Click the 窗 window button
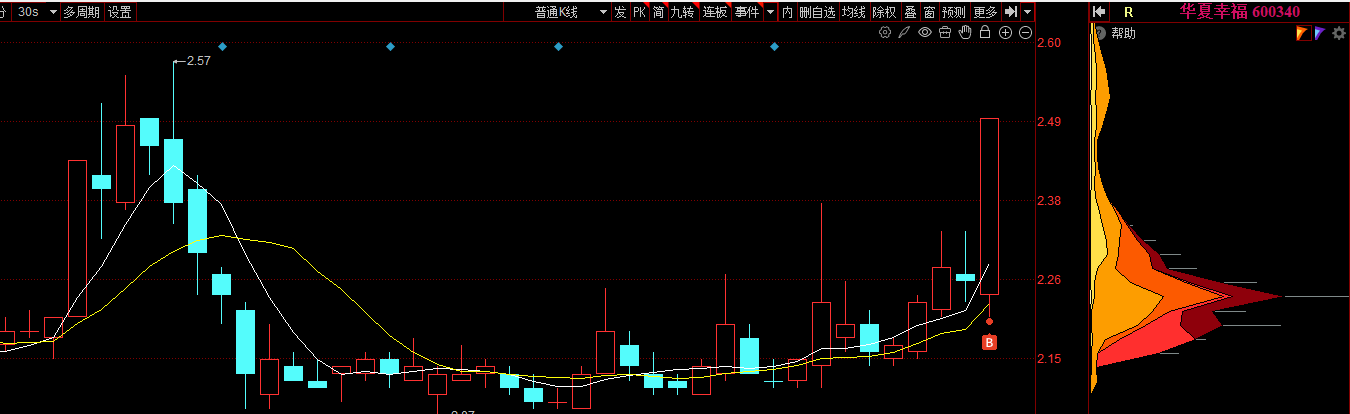 tap(929, 12)
